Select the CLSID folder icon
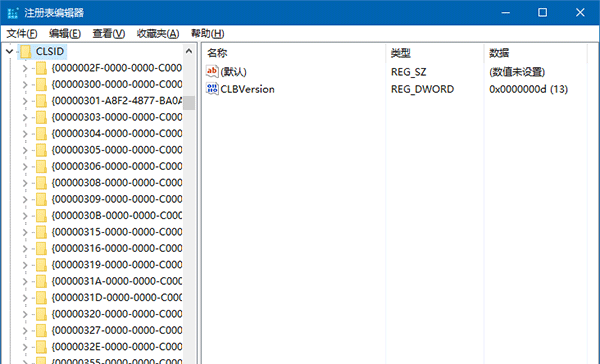This screenshot has height=364, width=600. (x=26, y=51)
